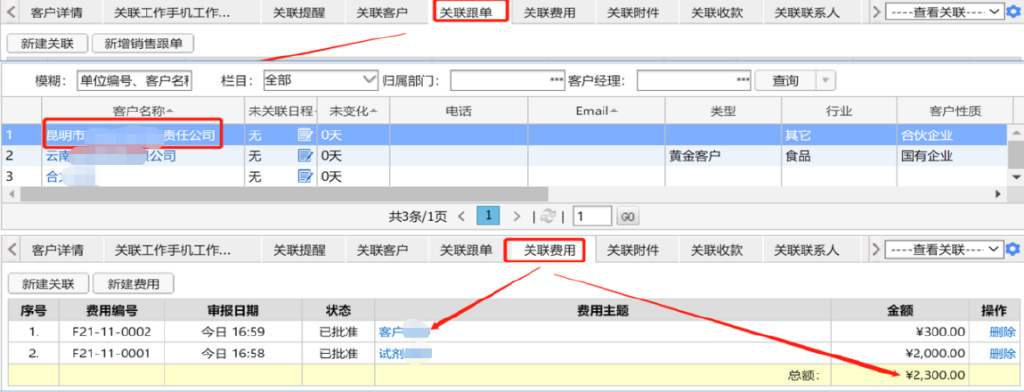Viewport: 1024px width, 392px height.
Task: Click ellipsis picker for 归属部门 field
Action: click(557, 80)
